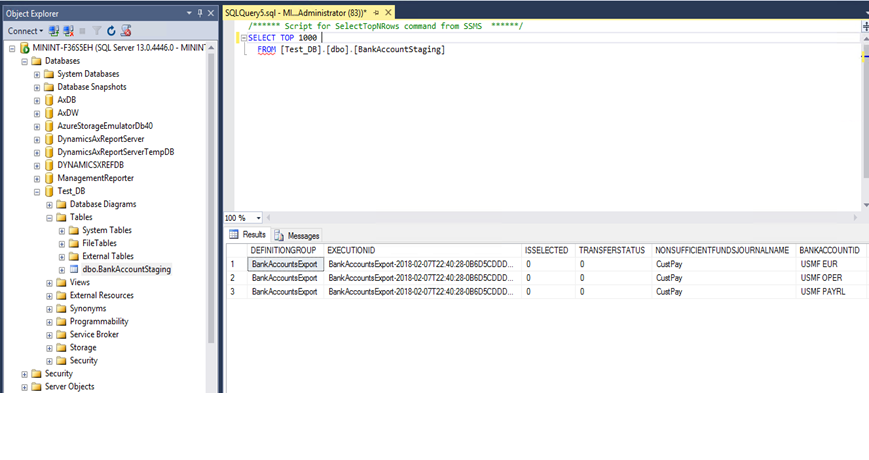This screenshot has height=460, width=869.
Task: Expand the AxDW database node
Action: coord(37,114)
